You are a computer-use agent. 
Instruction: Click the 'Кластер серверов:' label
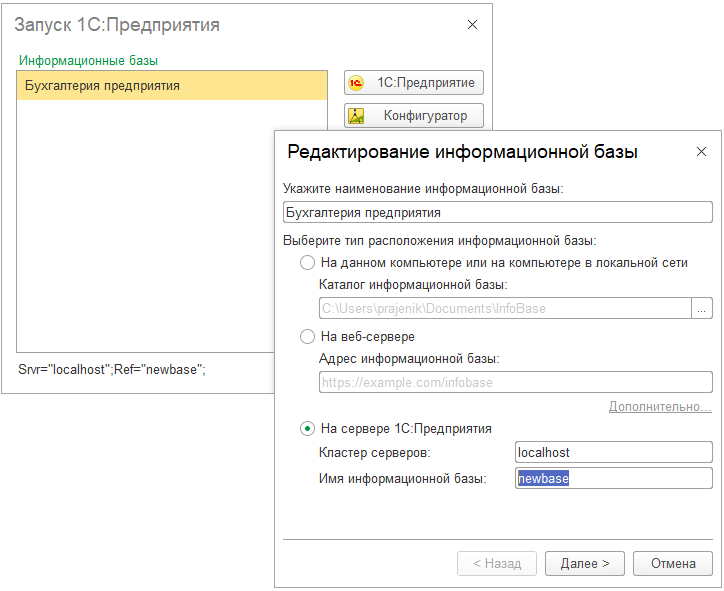click(374, 452)
